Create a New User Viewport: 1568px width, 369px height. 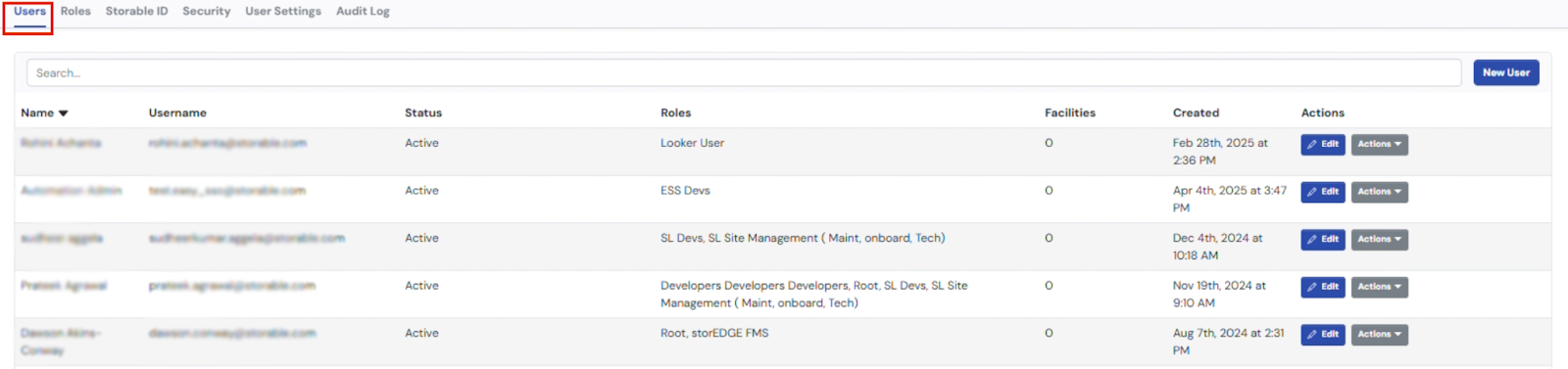pos(1505,72)
